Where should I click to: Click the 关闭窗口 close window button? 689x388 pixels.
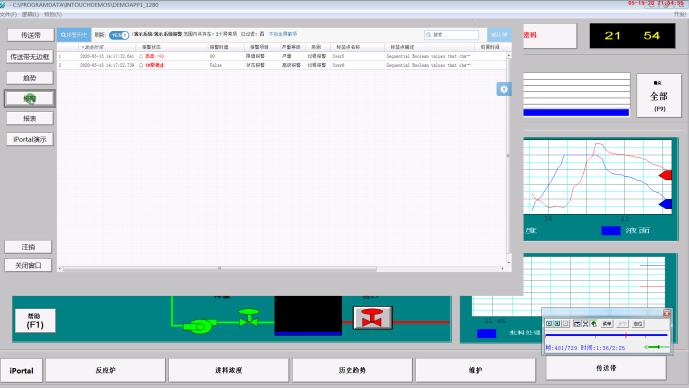click(28, 265)
